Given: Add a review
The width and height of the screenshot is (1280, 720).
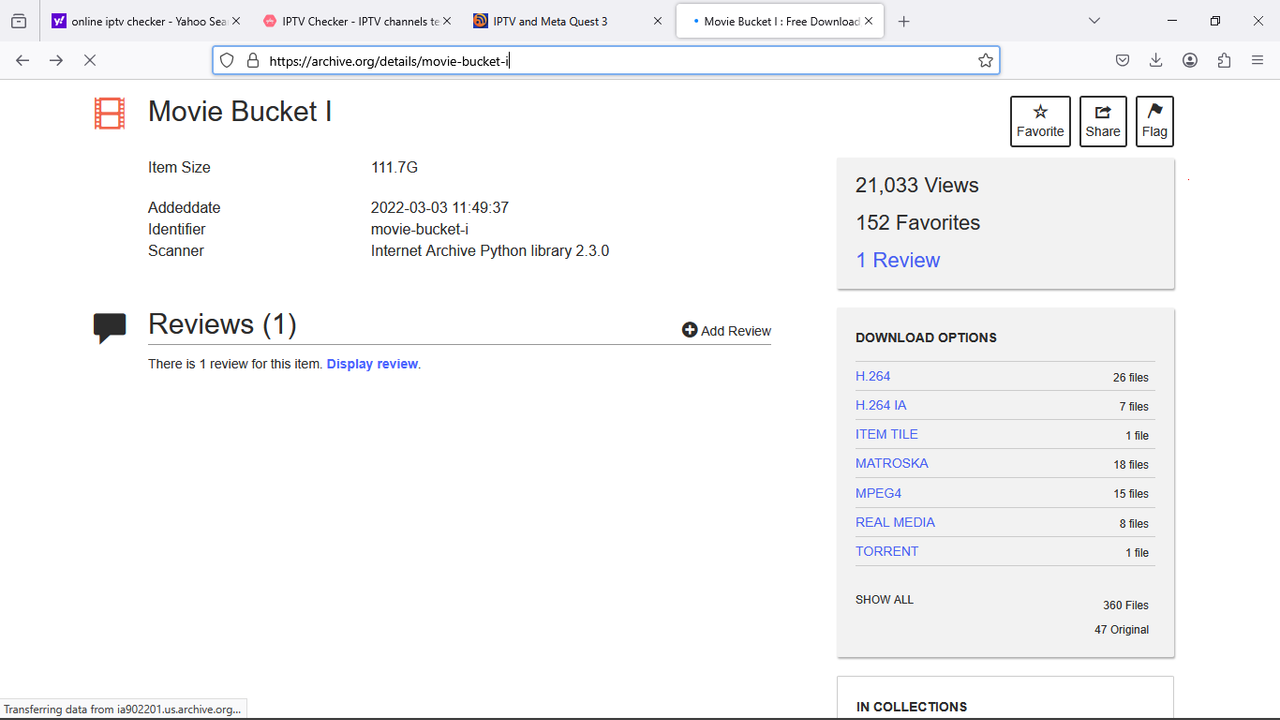Looking at the screenshot, I should tap(726, 331).
